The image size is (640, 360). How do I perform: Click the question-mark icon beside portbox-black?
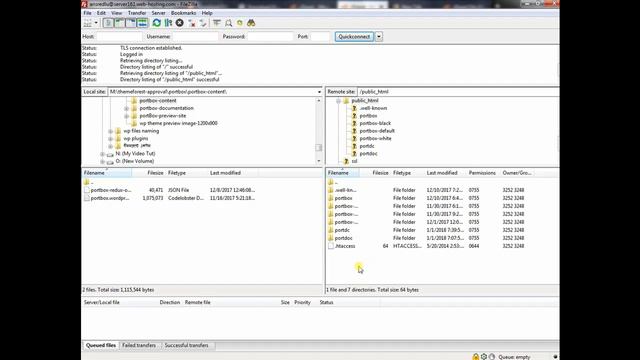coord(354,123)
